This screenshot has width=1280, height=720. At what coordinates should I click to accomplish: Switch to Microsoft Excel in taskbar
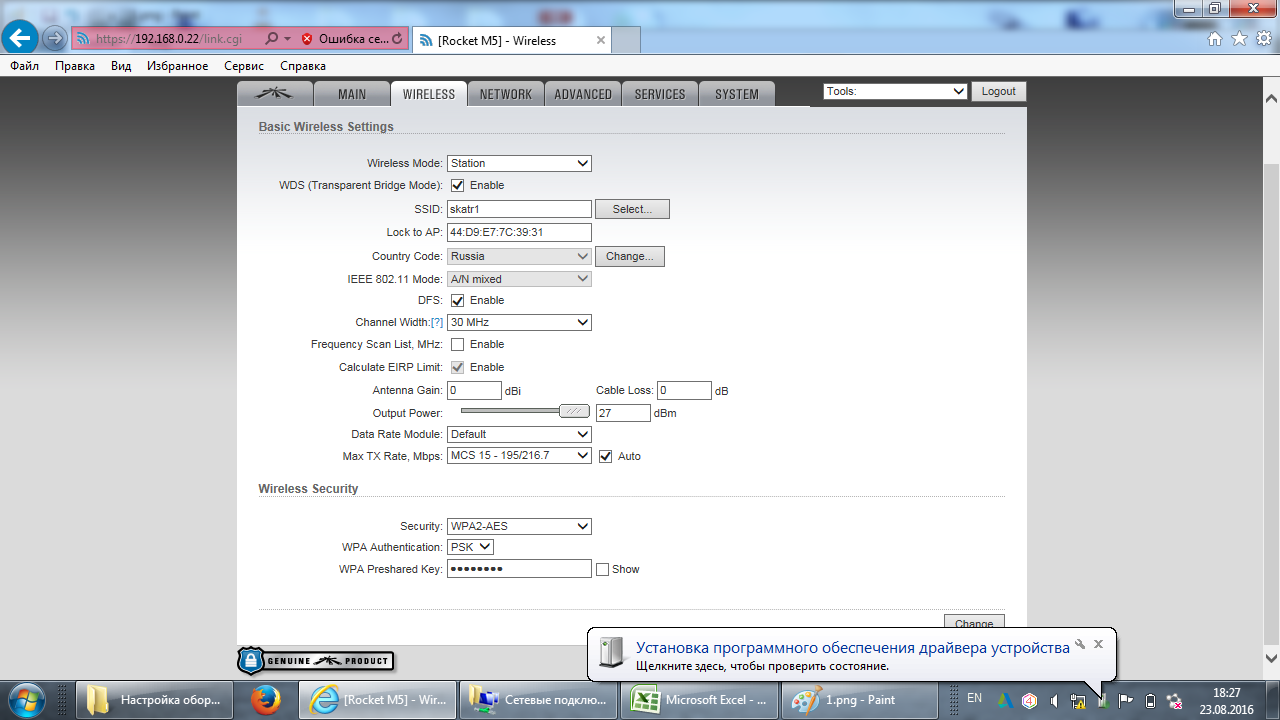coord(698,700)
